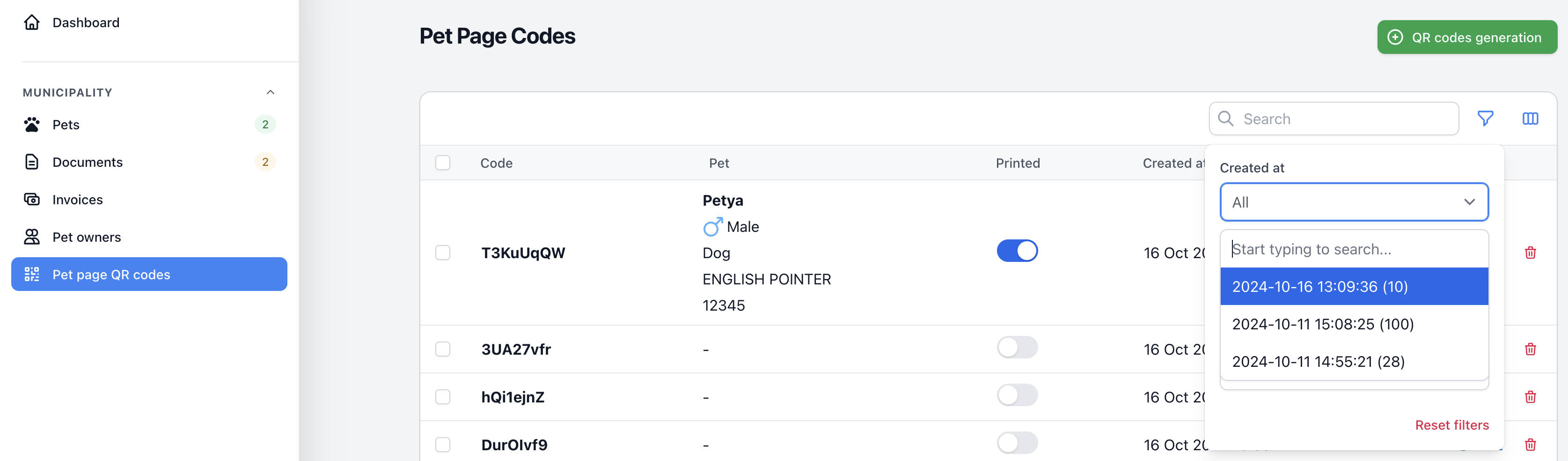
Task: Enable Printed toggle for 3UA27vfr
Action: [1017, 347]
